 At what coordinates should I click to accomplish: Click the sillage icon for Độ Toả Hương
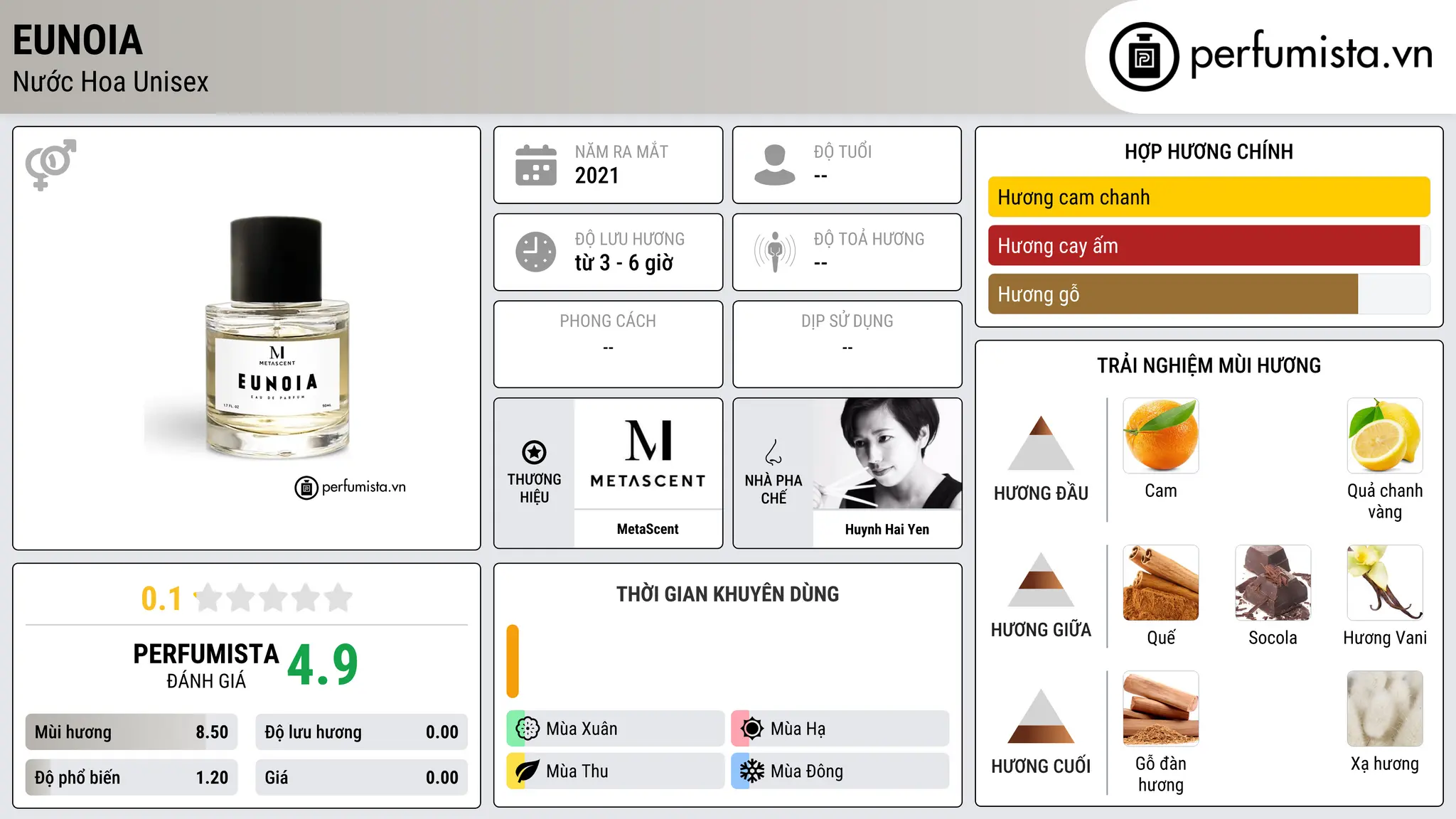(x=775, y=252)
